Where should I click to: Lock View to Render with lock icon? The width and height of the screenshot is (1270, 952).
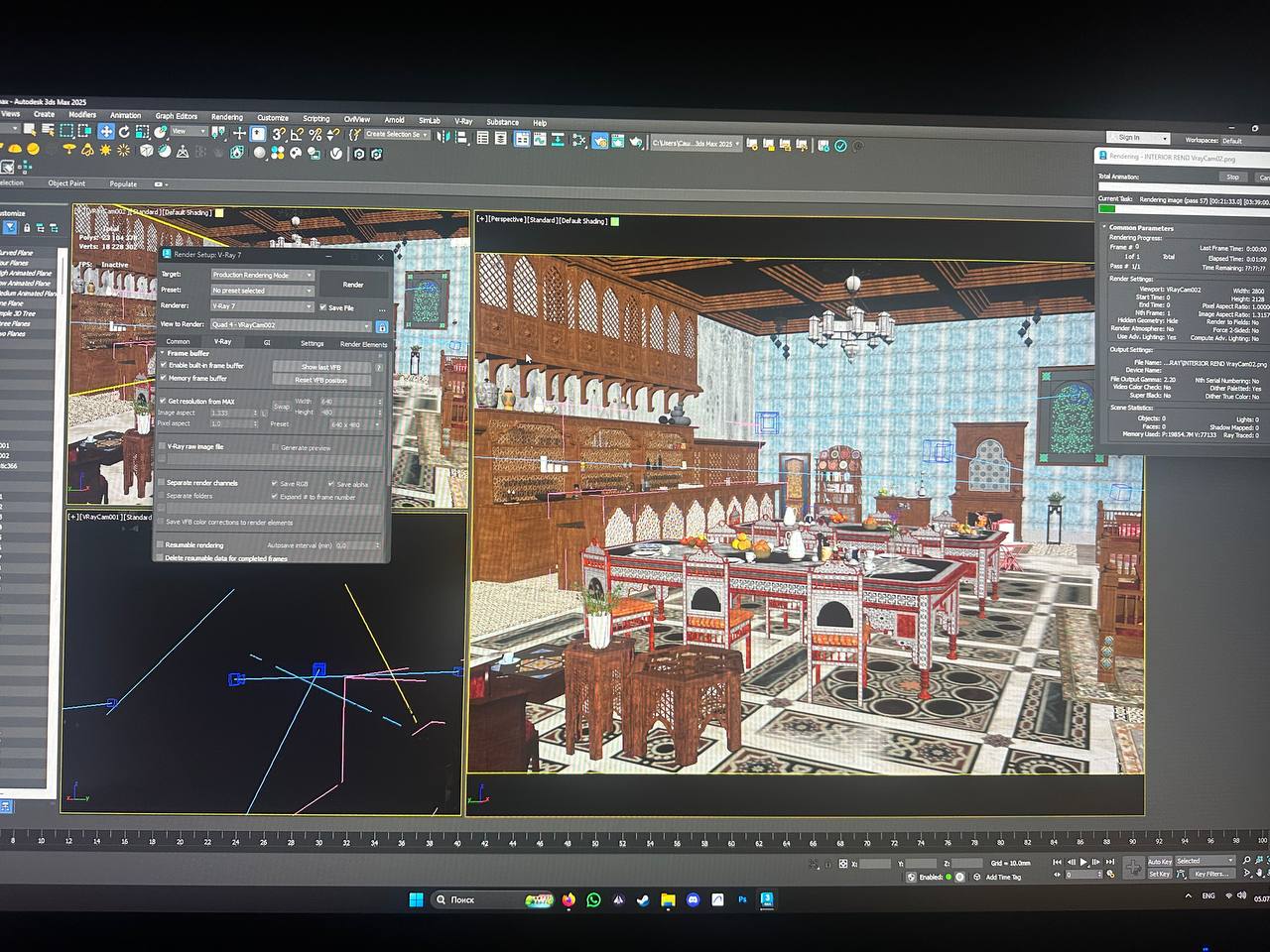(x=381, y=325)
